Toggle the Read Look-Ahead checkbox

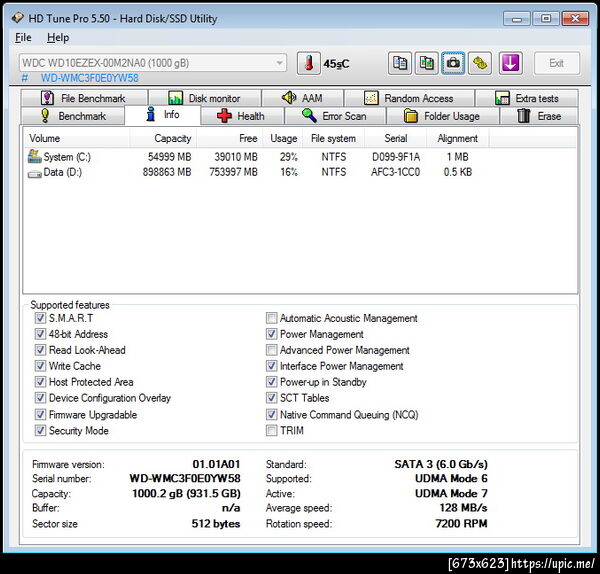click(40, 350)
